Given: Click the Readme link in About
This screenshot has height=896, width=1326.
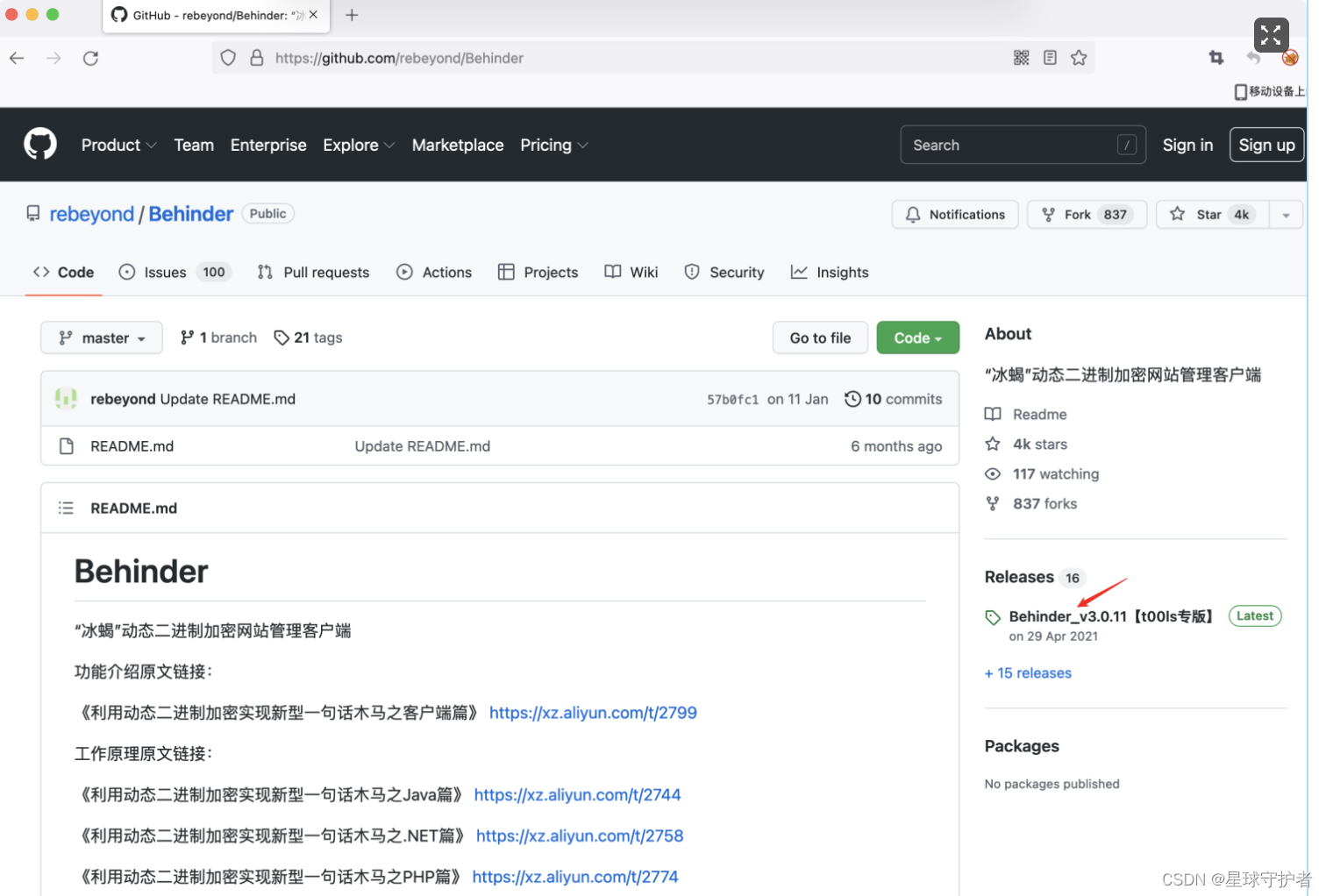Looking at the screenshot, I should click(1026, 414).
